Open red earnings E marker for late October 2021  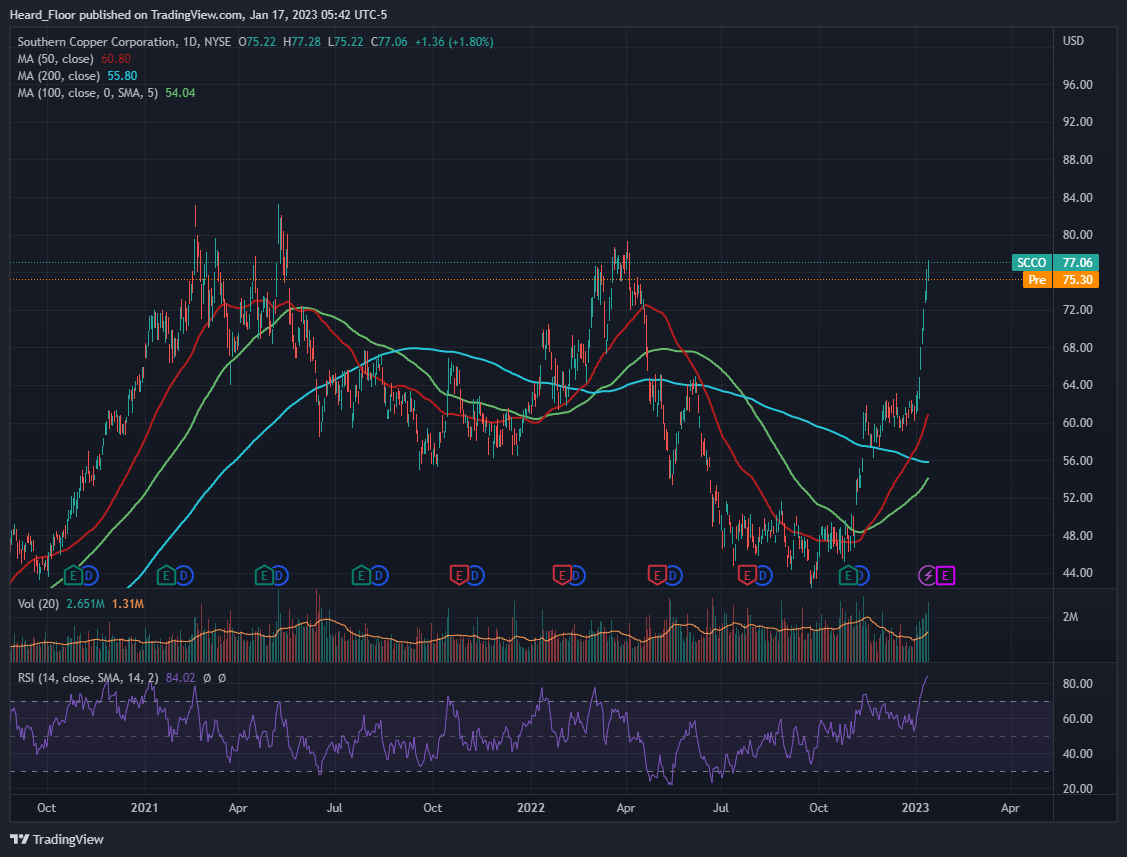click(459, 575)
